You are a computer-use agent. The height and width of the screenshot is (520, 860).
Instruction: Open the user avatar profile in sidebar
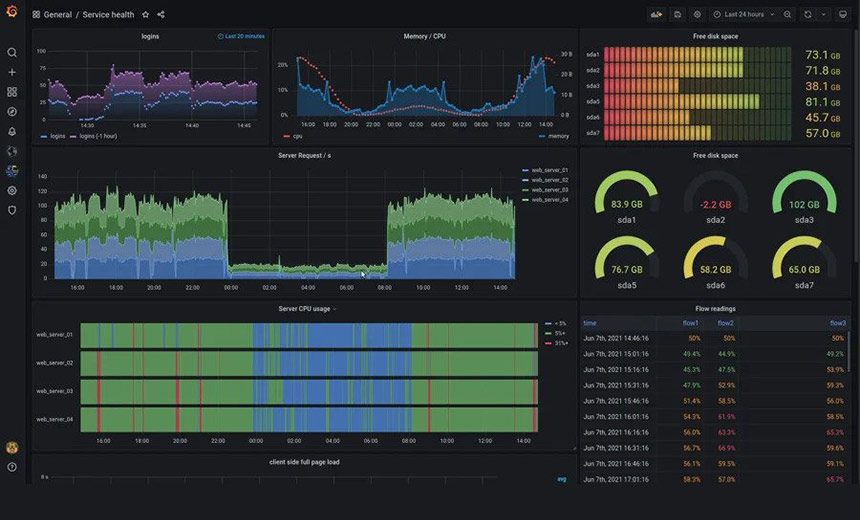tap(12, 448)
